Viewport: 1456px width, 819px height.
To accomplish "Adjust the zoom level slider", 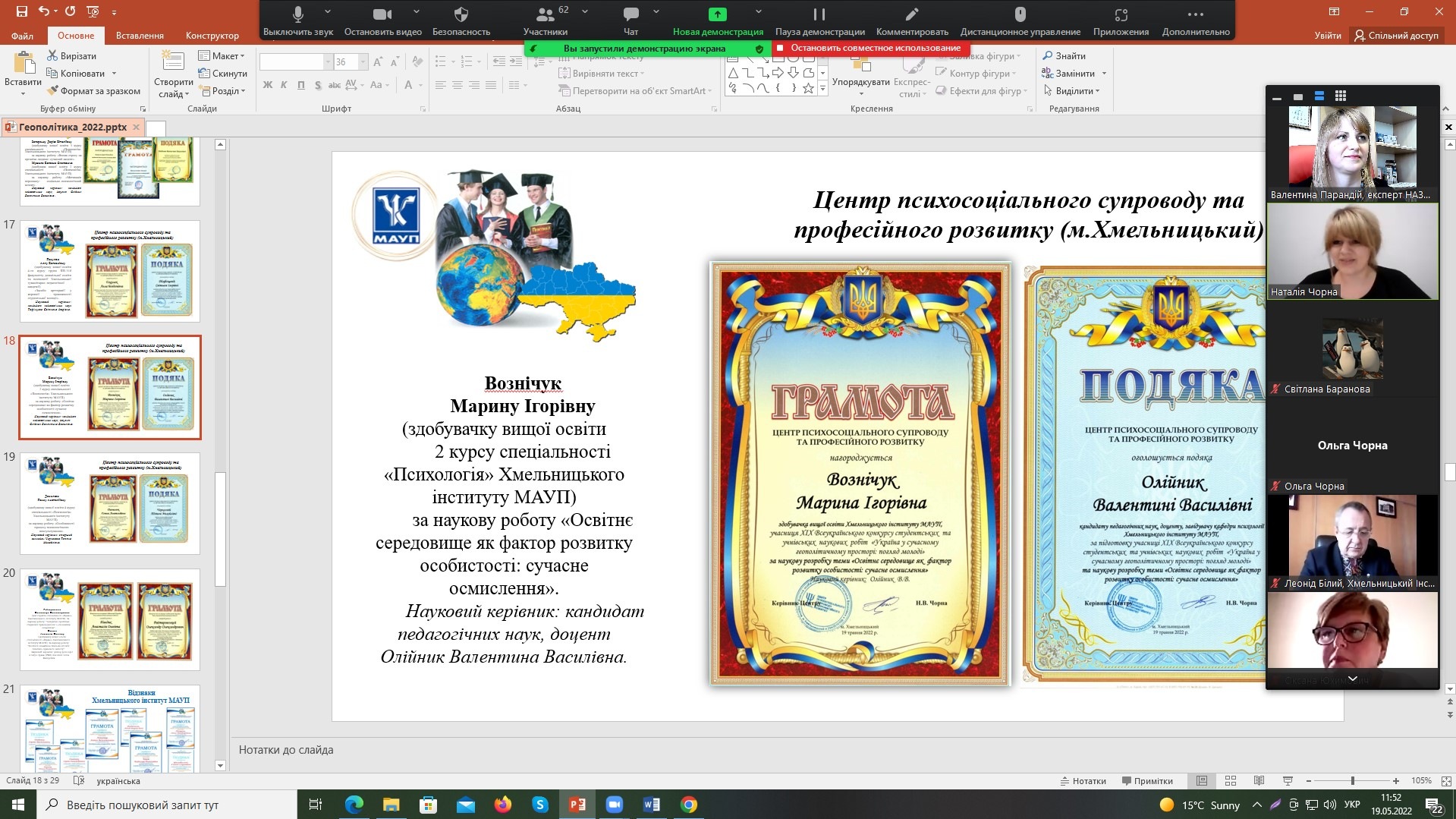I will pos(1352,781).
